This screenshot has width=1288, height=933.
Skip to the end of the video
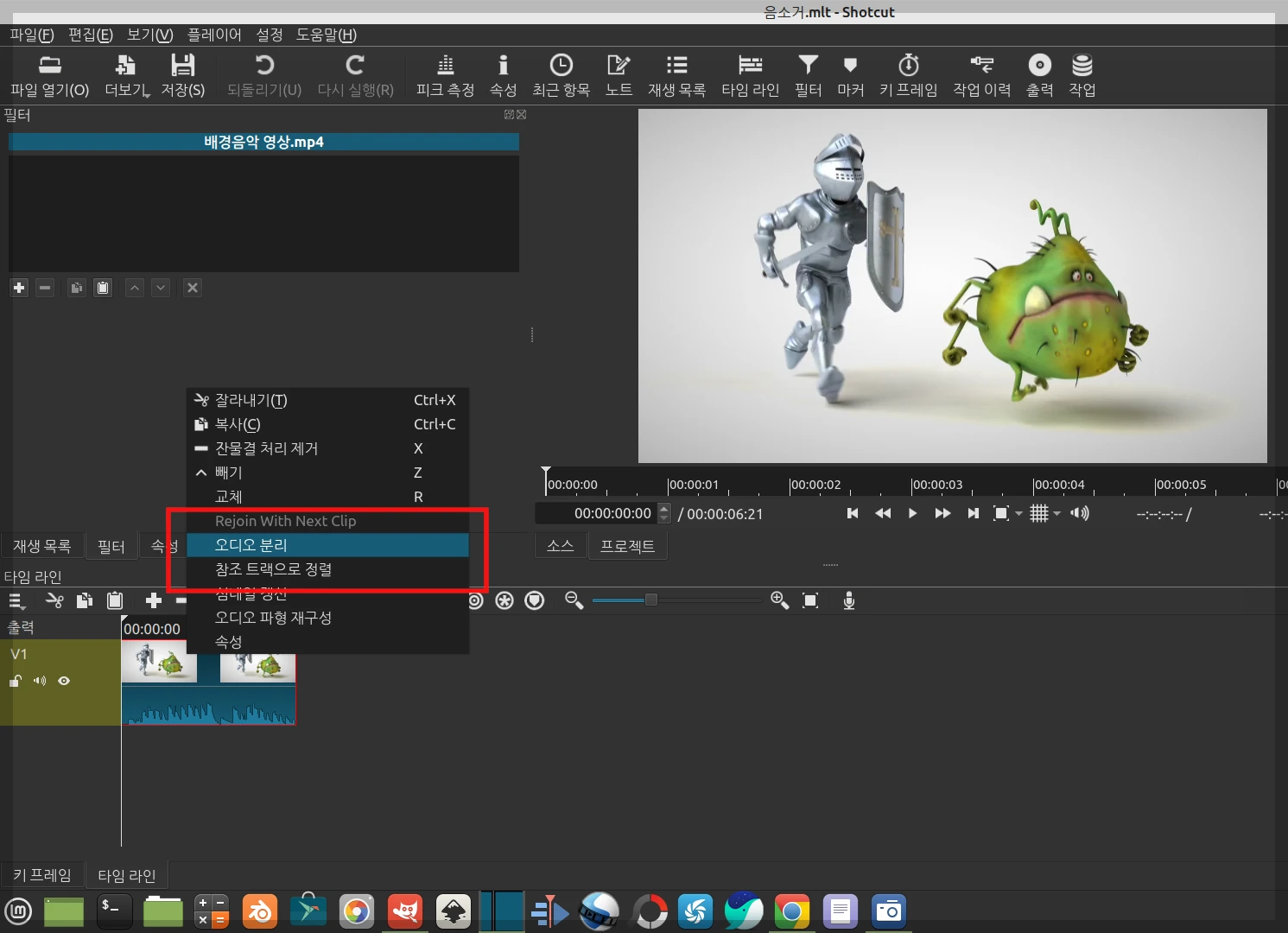973,513
